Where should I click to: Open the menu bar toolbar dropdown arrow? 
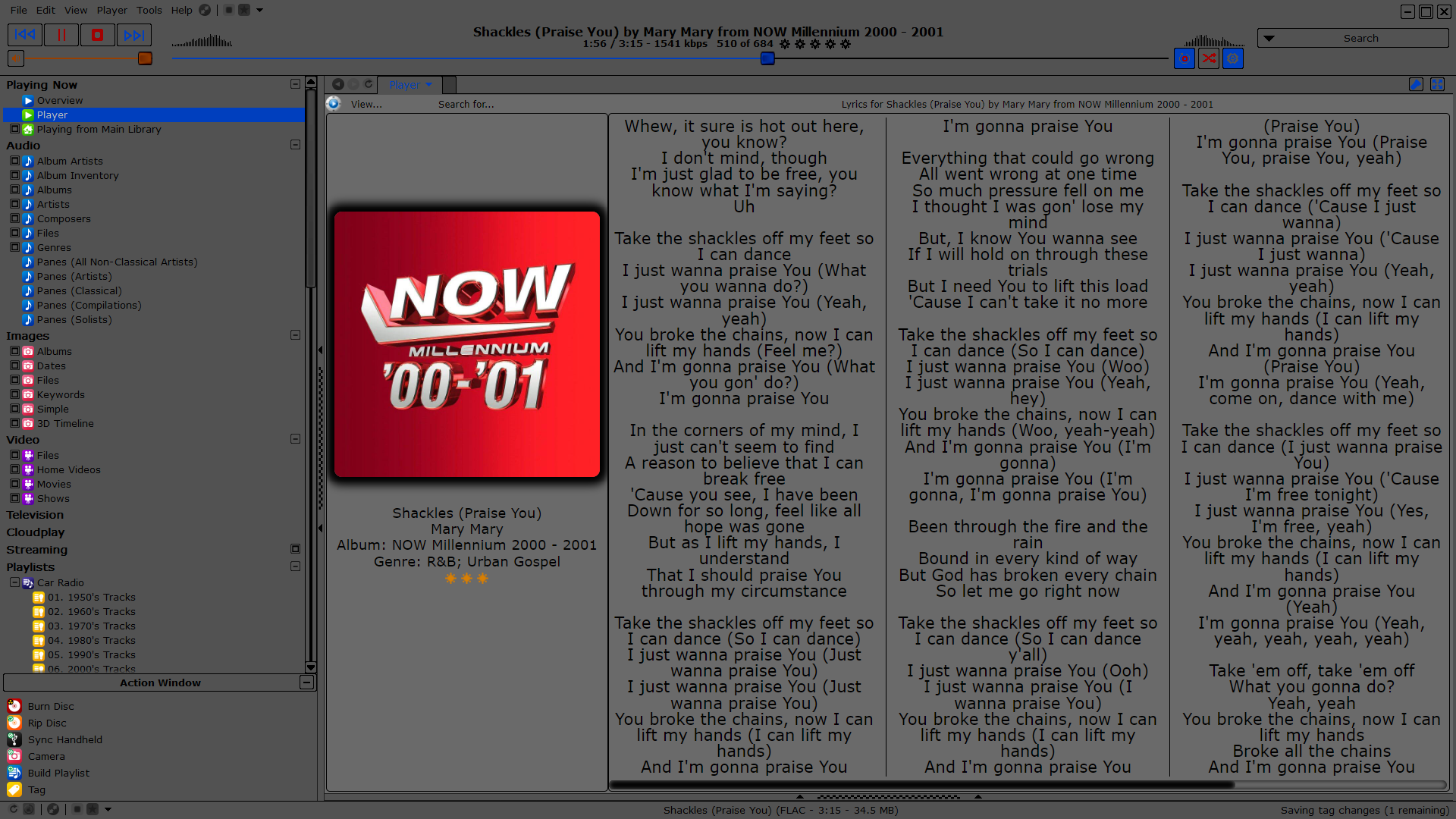click(x=259, y=10)
